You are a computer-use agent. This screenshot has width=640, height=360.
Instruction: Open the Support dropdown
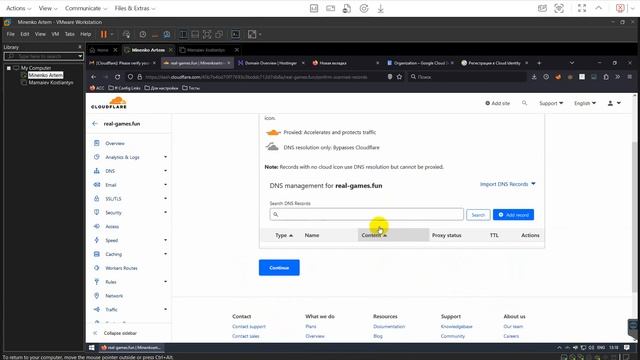pyautogui.click(x=551, y=103)
